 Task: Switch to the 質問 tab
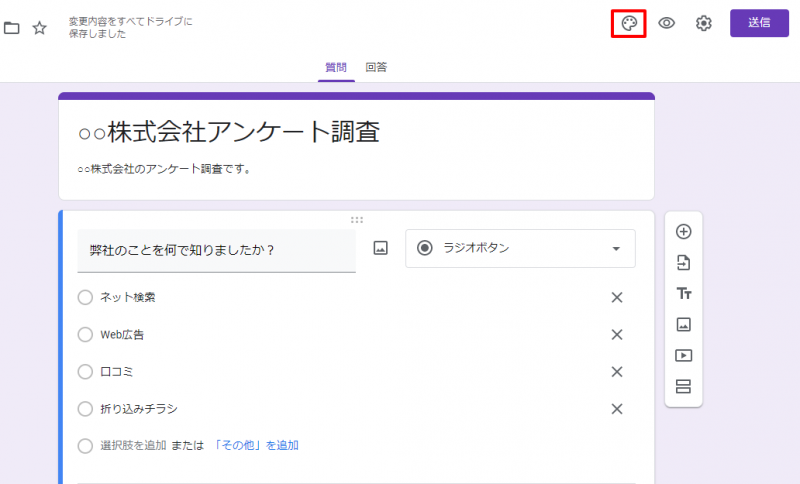[x=336, y=67]
